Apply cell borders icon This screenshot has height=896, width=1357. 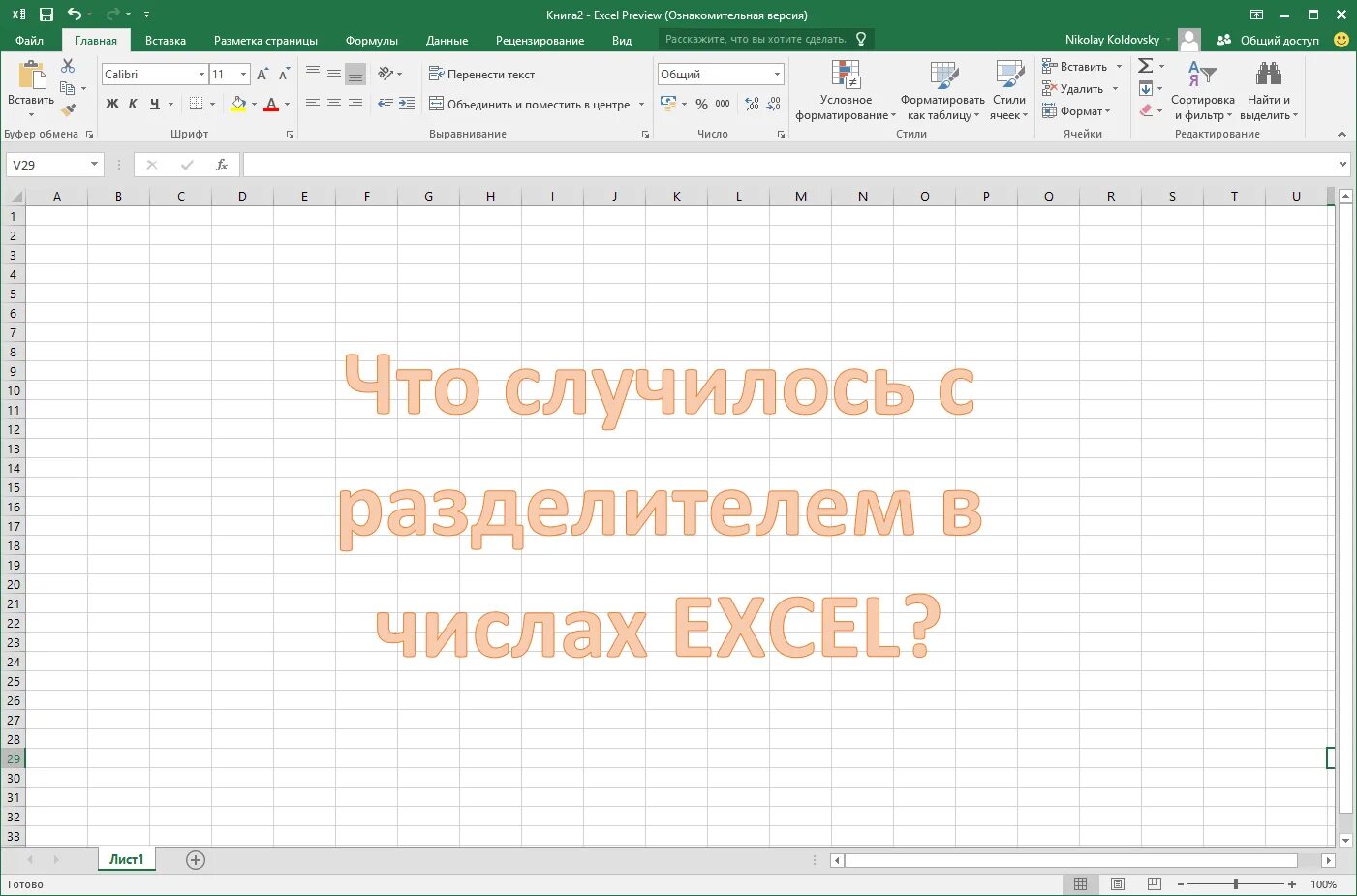(x=197, y=104)
